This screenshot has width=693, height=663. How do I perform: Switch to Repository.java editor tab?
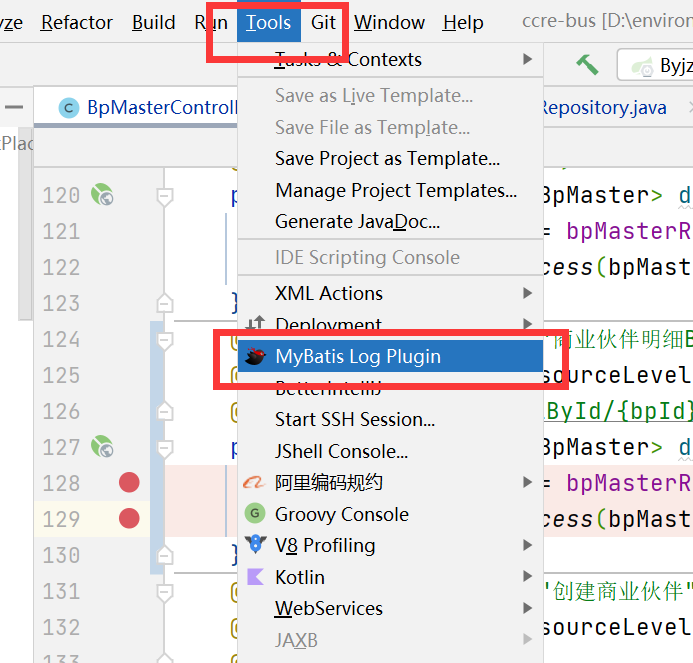point(605,107)
